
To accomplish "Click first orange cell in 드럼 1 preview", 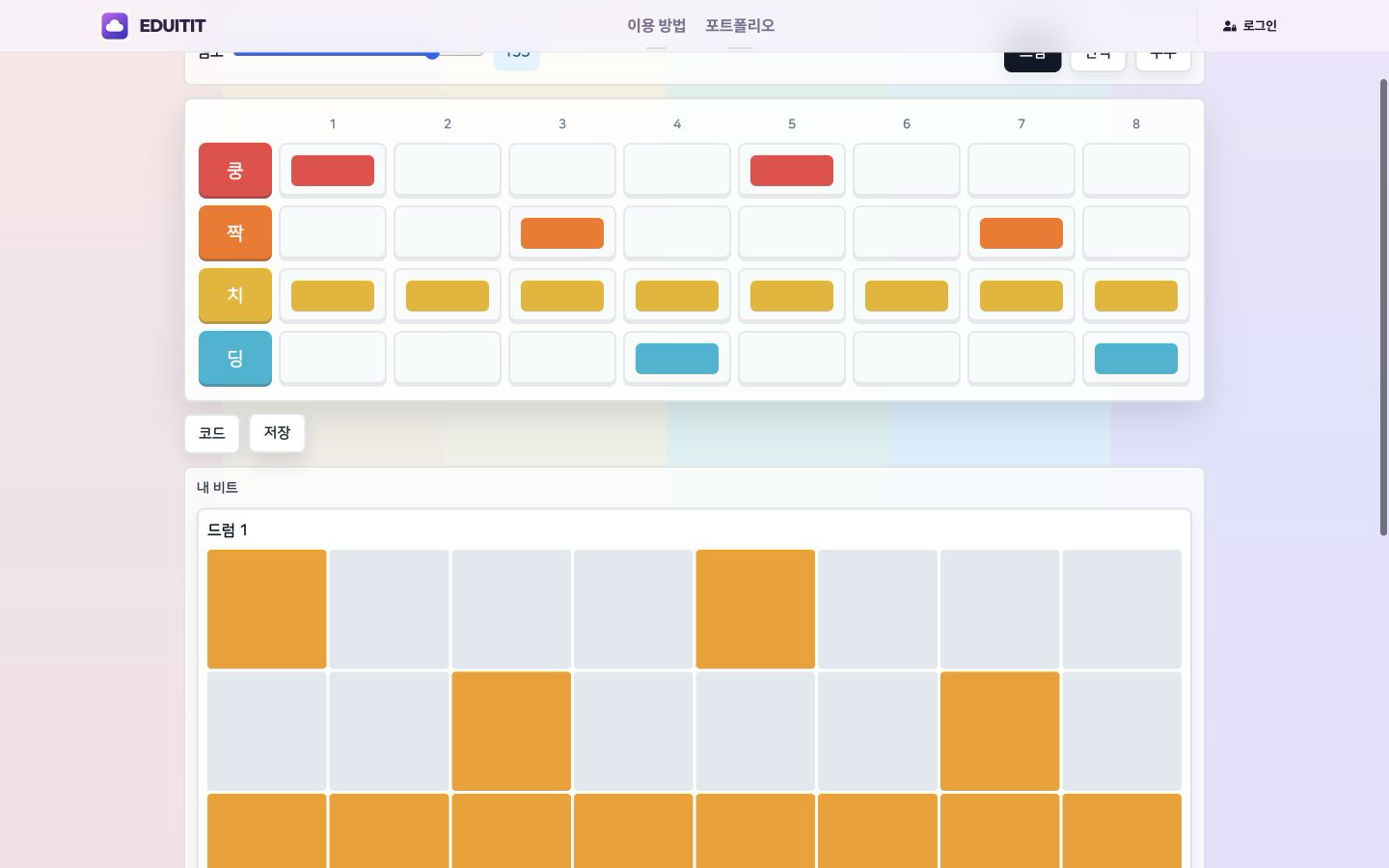I will tap(267, 610).
